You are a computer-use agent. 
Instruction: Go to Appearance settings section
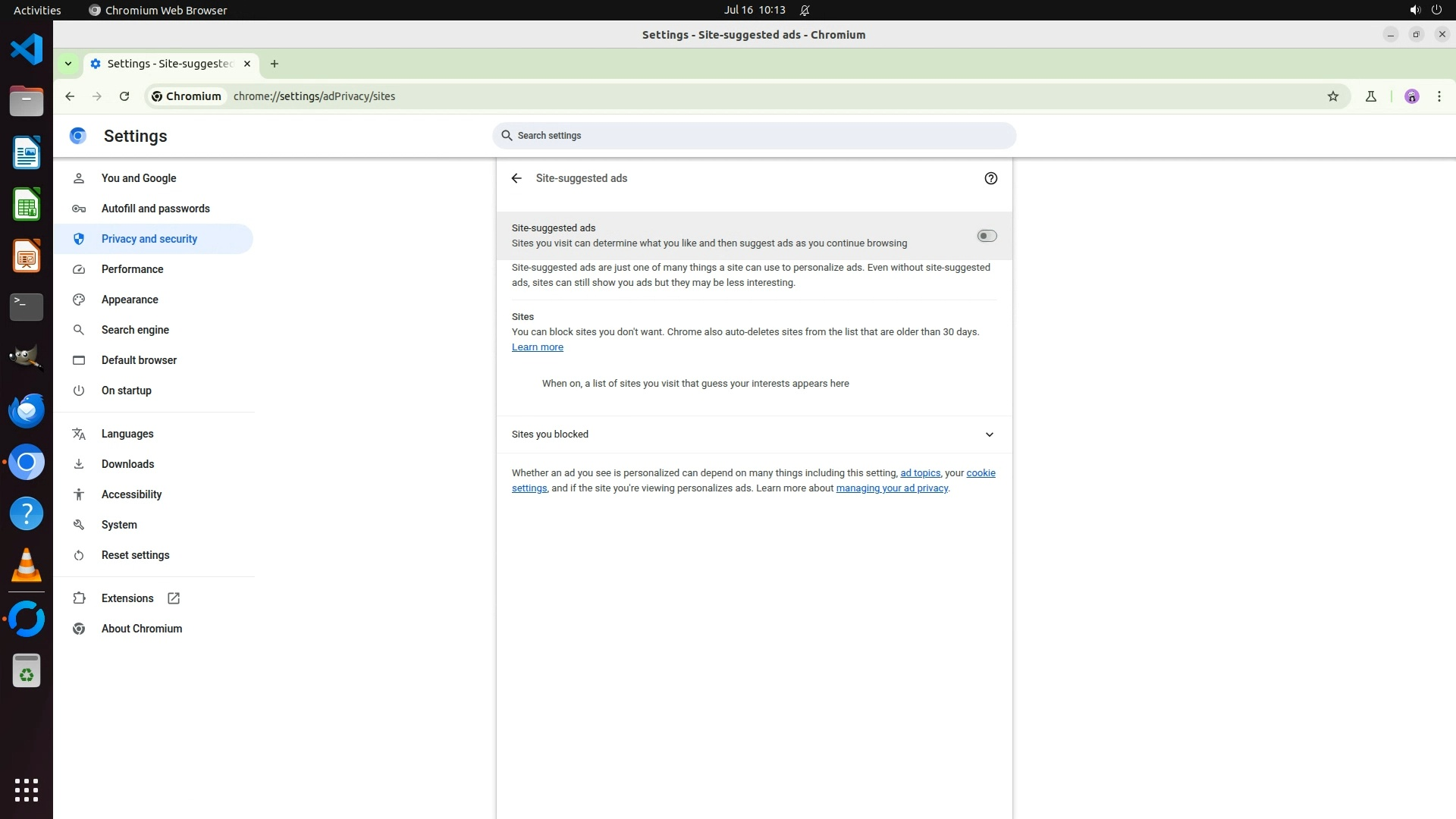pyautogui.click(x=130, y=300)
